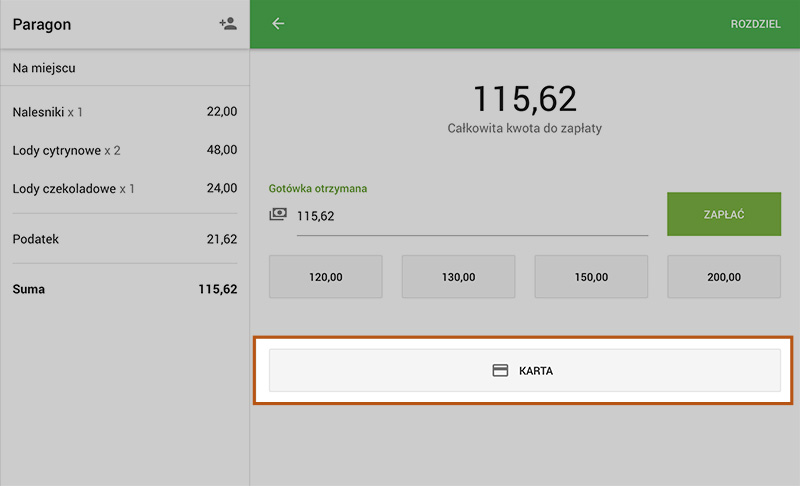Click the credit card icon
Image resolution: width=800 pixels, height=486 pixels.
[500, 370]
